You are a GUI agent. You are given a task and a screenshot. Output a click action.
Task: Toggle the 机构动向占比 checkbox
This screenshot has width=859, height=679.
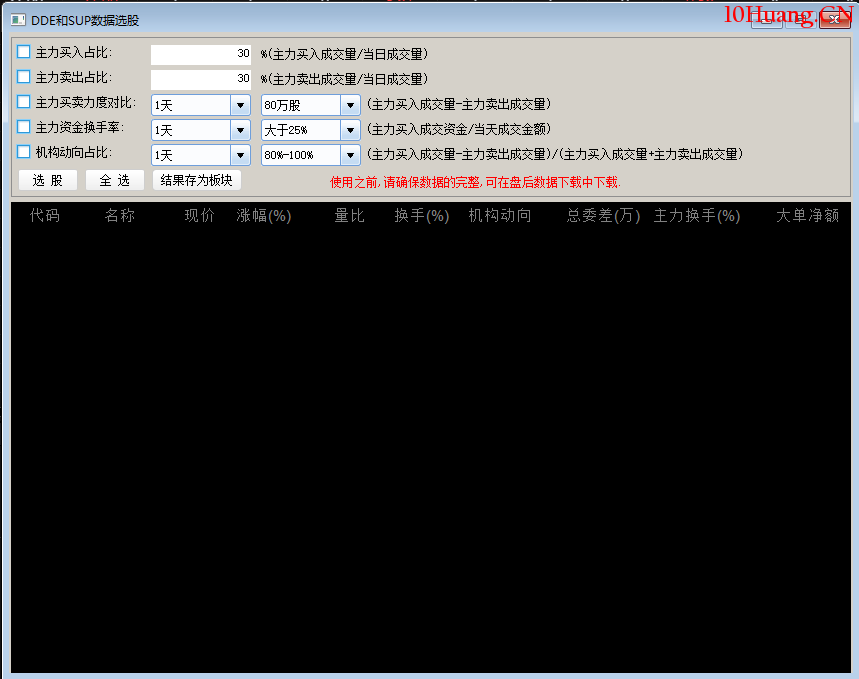coord(24,152)
